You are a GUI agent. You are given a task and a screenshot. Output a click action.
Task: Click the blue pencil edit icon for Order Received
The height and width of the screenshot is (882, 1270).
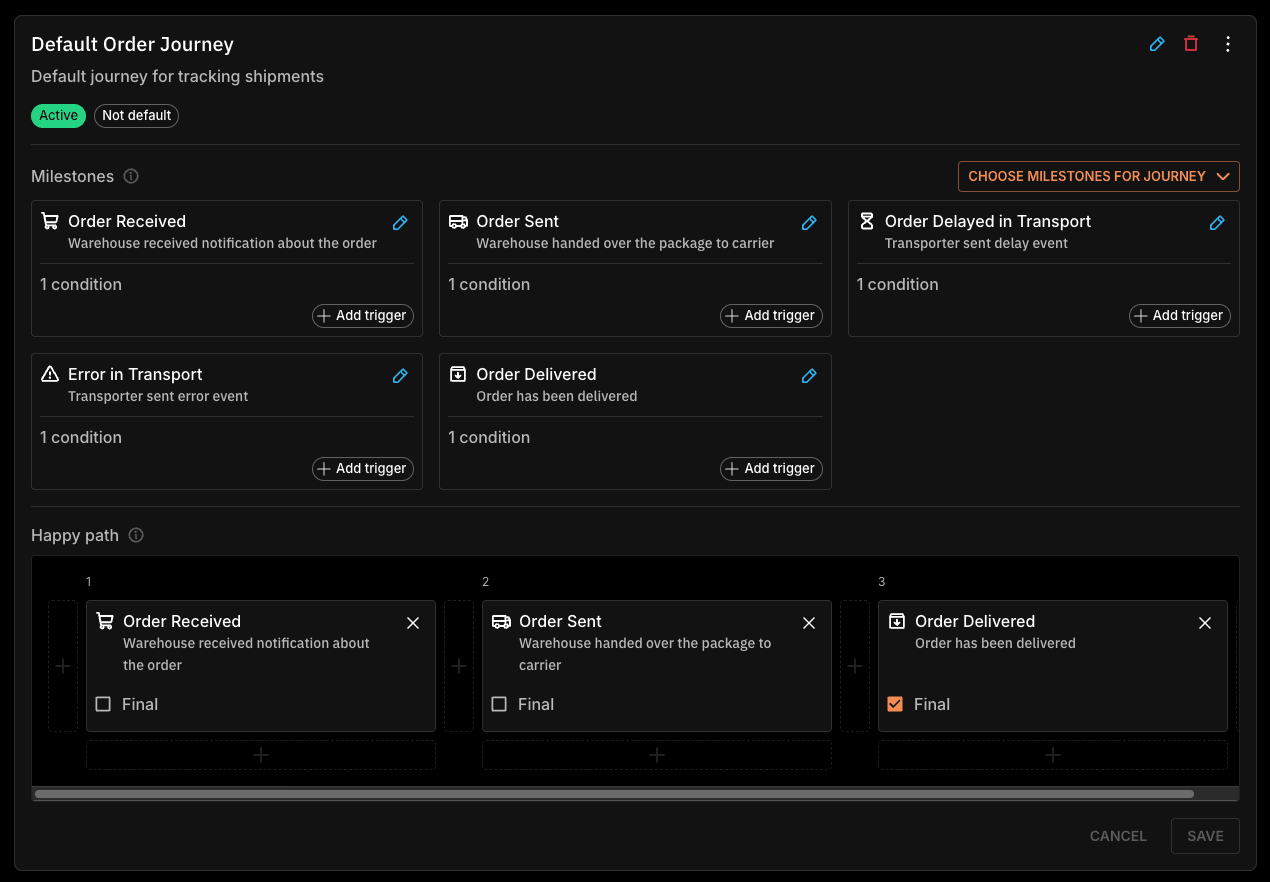tap(400, 222)
